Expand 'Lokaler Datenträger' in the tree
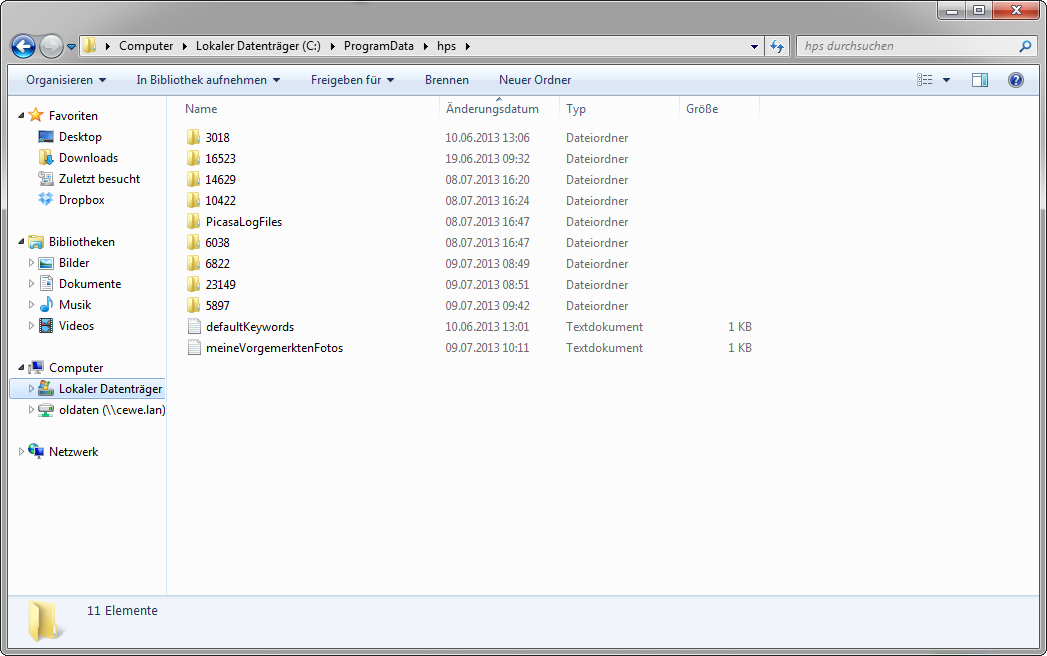The image size is (1047, 656). point(31,389)
